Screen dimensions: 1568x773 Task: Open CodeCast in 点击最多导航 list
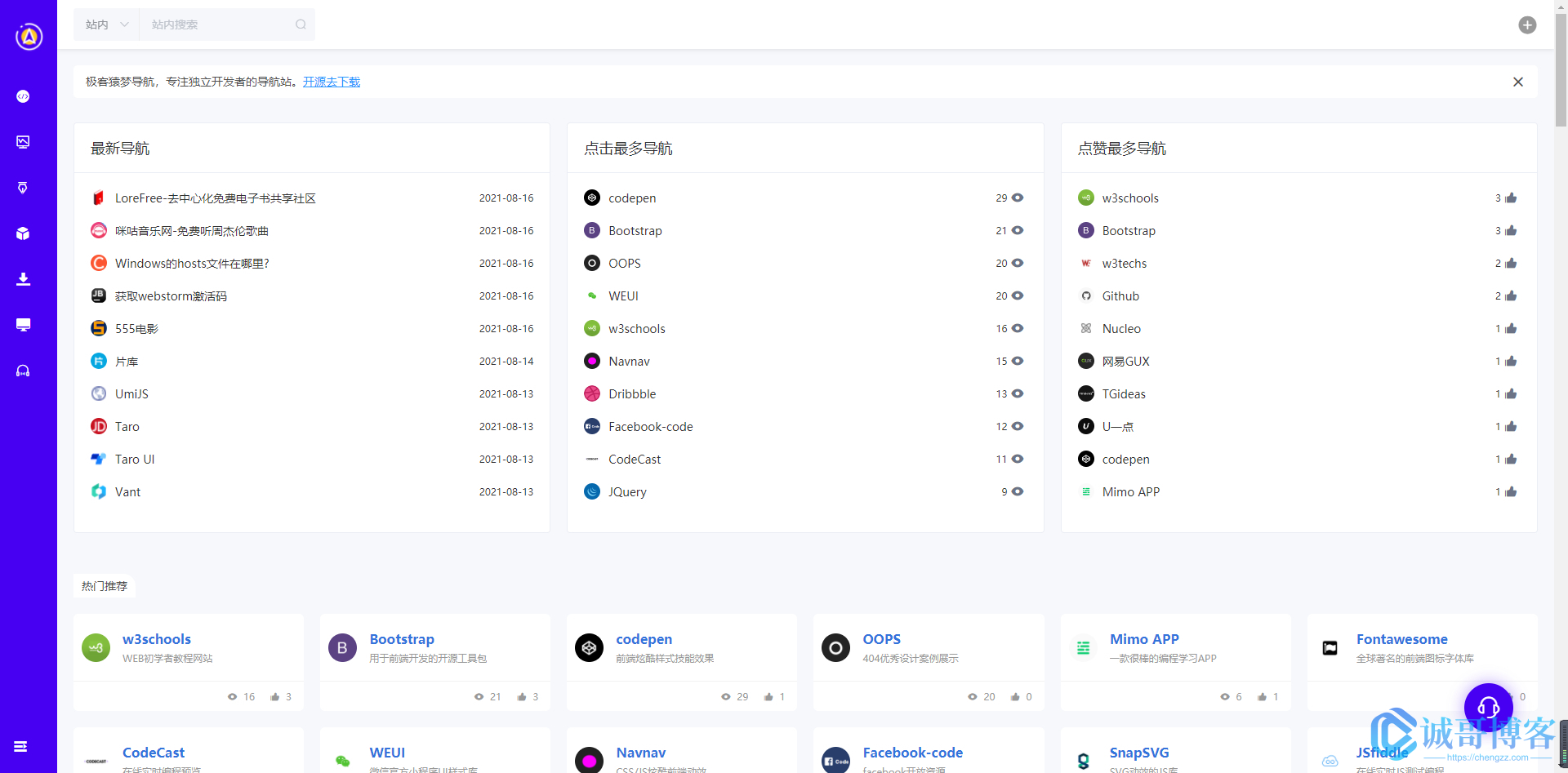635,460
